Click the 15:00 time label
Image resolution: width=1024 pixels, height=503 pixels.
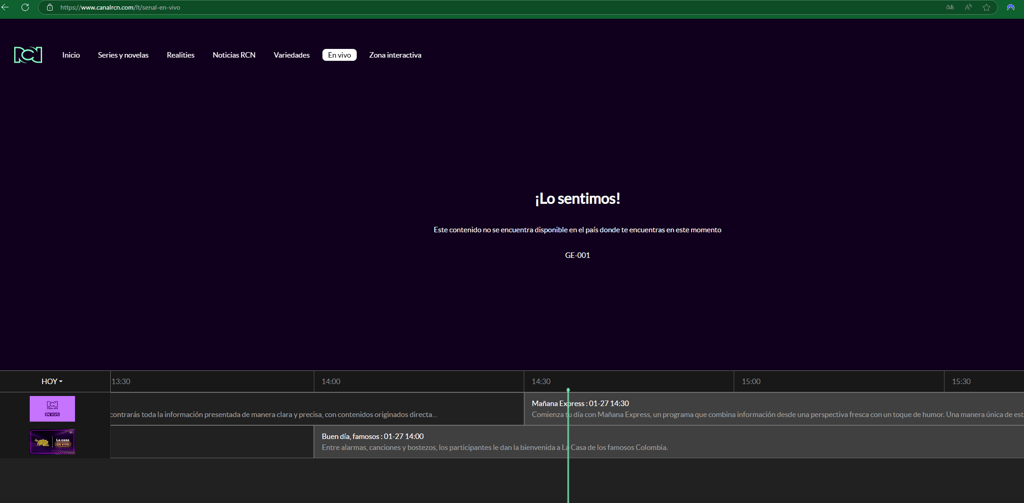pyautogui.click(x=751, y=381)
